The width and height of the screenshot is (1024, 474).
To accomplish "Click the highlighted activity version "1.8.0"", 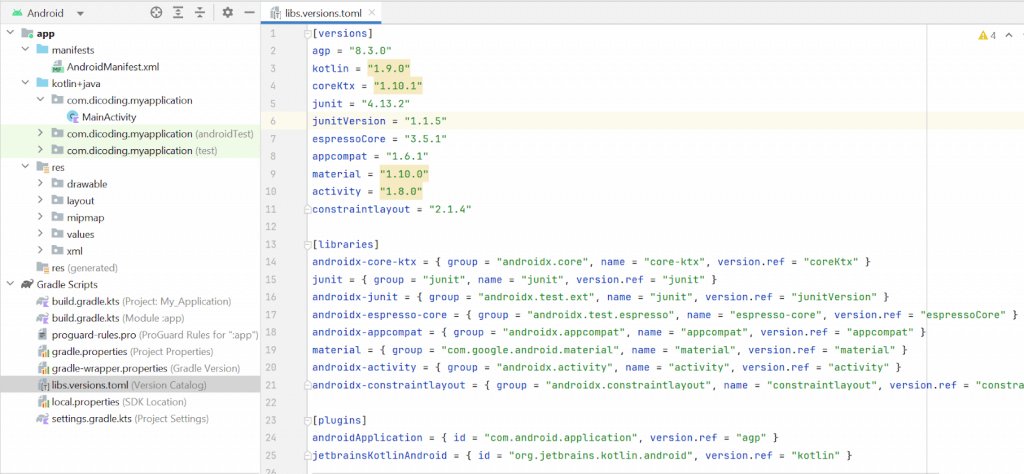I will [x=401, y=192].
